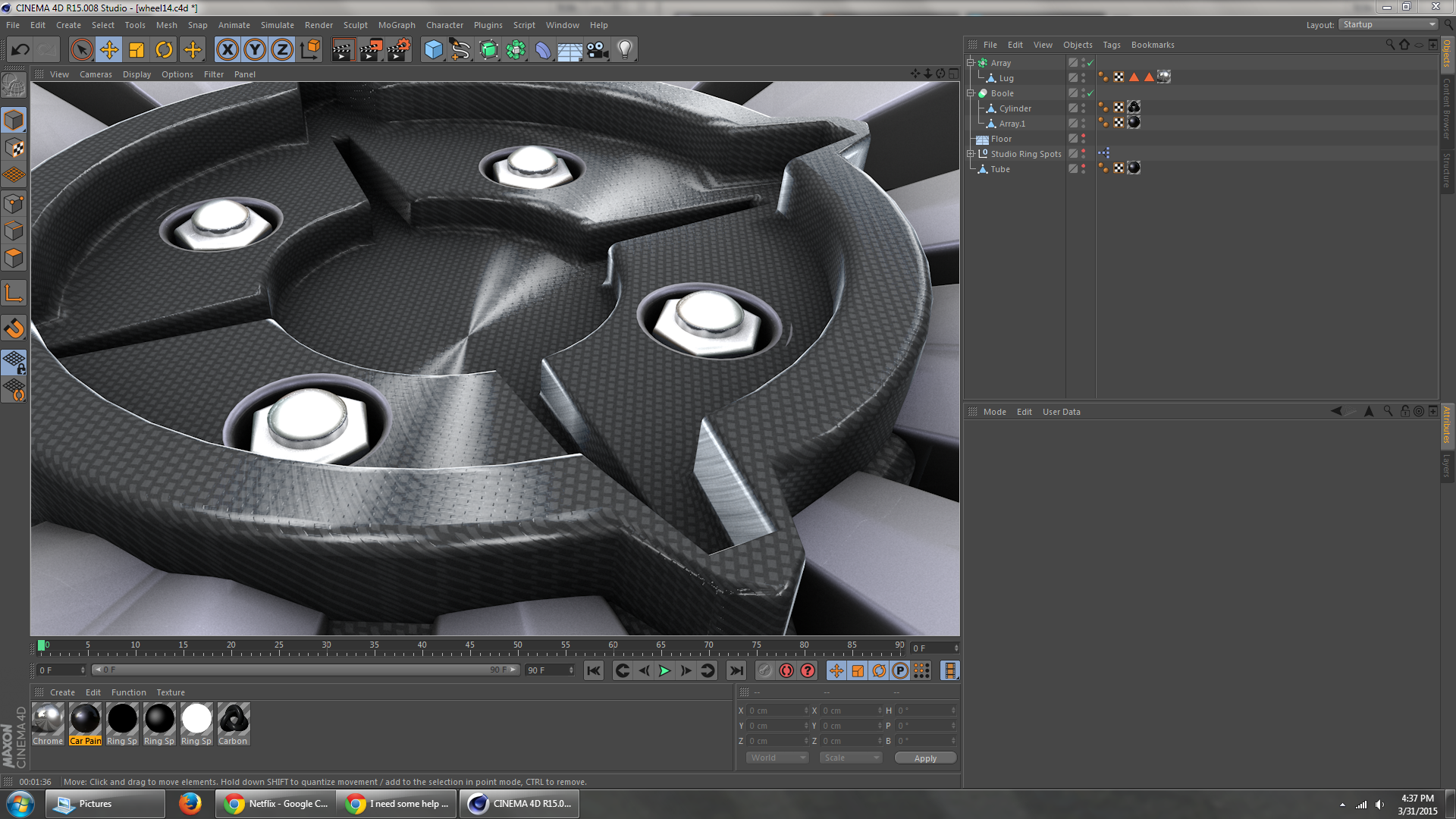Open the MoGraph menu
Image resolution: width=1456 pixels, height=819 pixels.
[397, 25]
